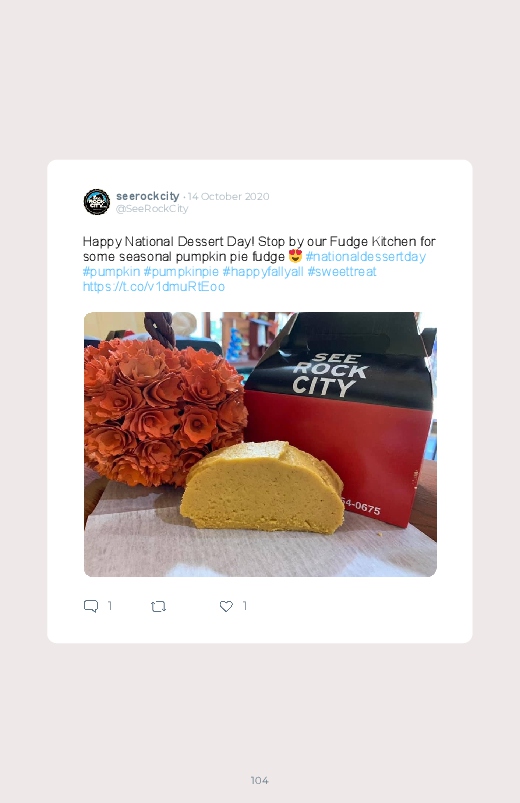The image size is (520, 803).
Task: Click the retweet arrows icon
Action: point(158,607)
